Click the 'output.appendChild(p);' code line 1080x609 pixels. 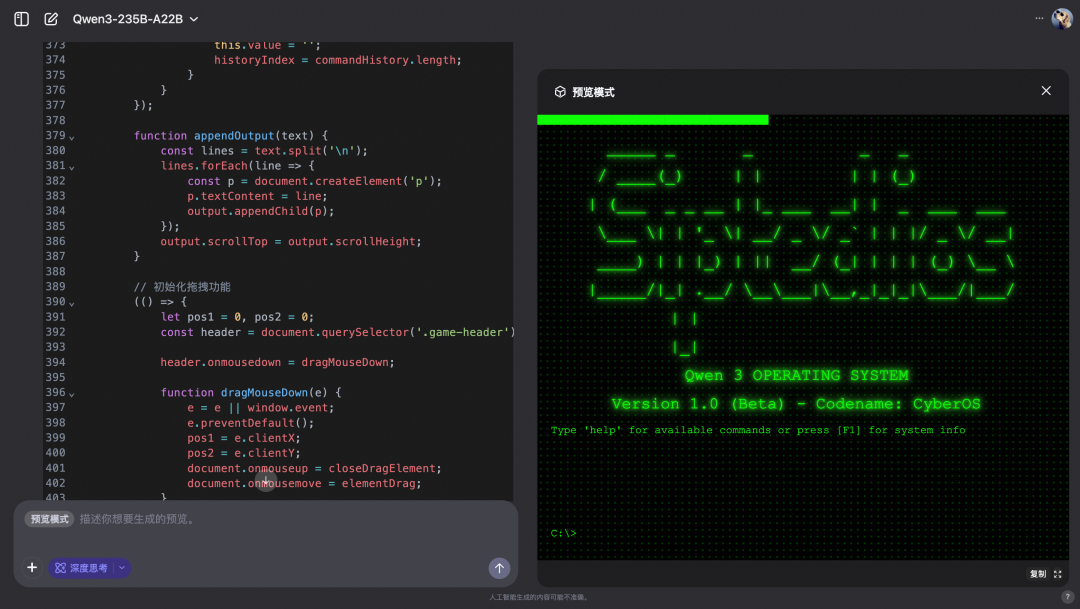[x=260, y=211]
